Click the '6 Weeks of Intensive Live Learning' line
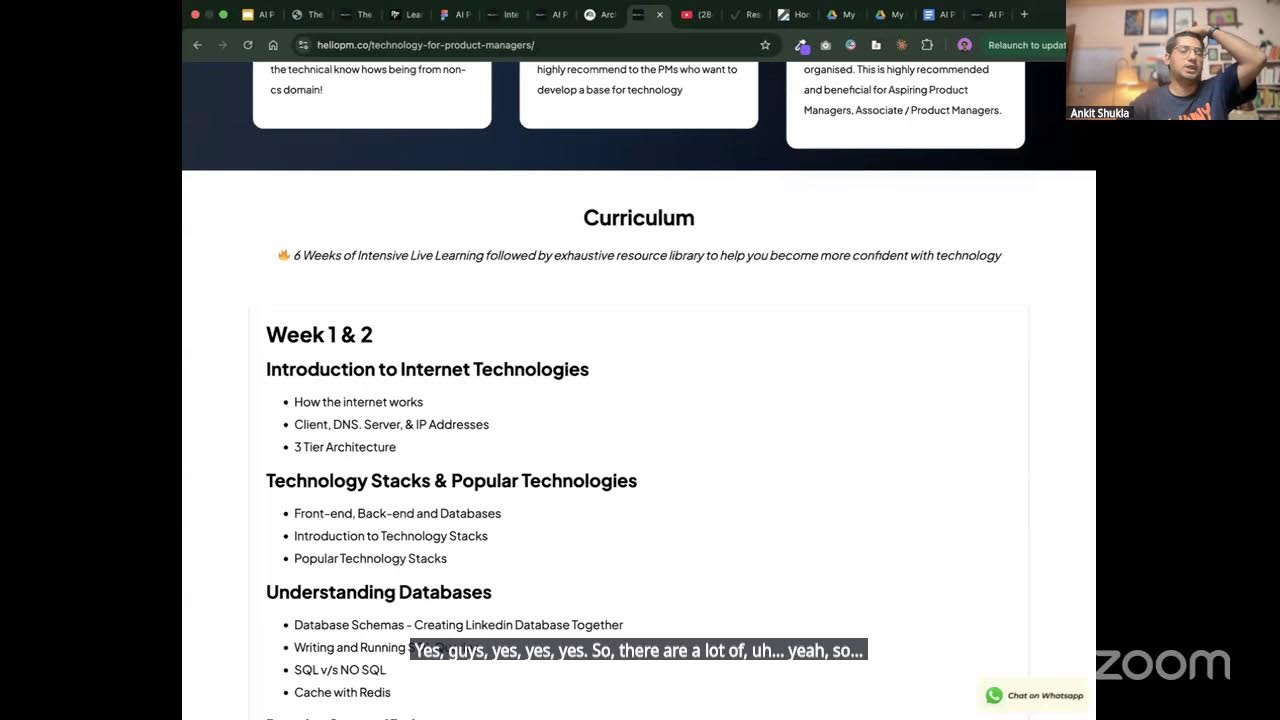The height and width of the screenshot is (720, 1280). click(639, 256)
